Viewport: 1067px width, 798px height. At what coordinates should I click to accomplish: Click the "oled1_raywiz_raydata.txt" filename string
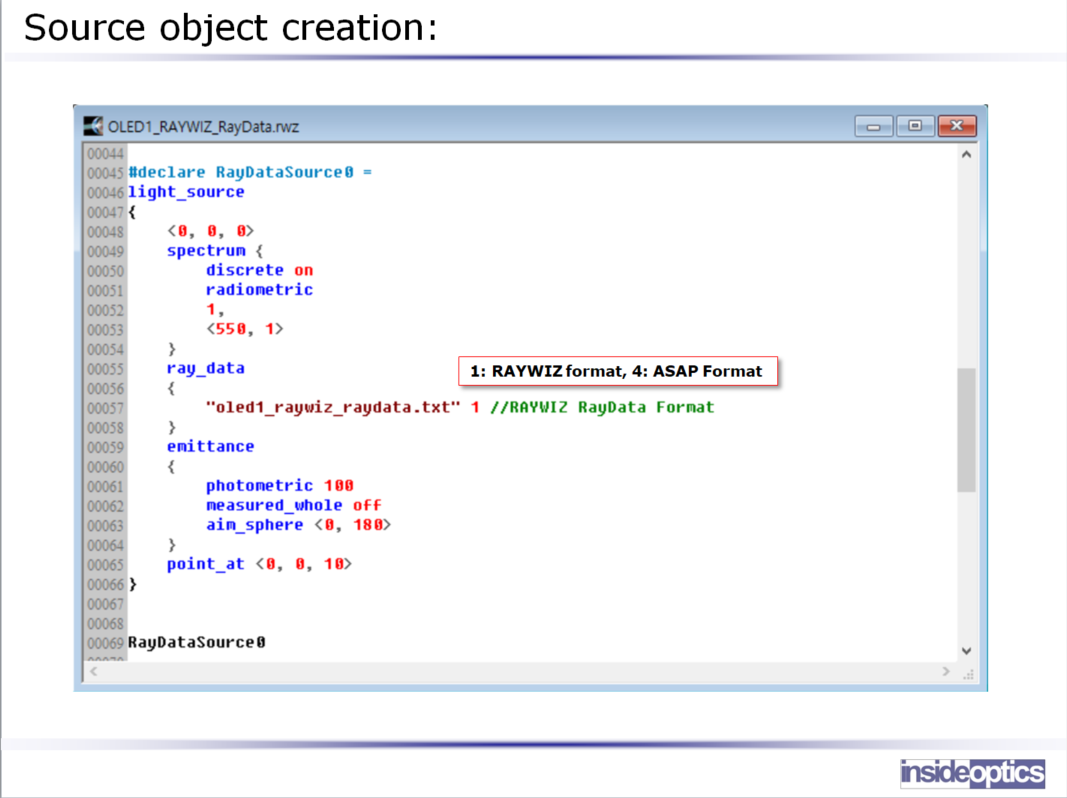[333, 407]
